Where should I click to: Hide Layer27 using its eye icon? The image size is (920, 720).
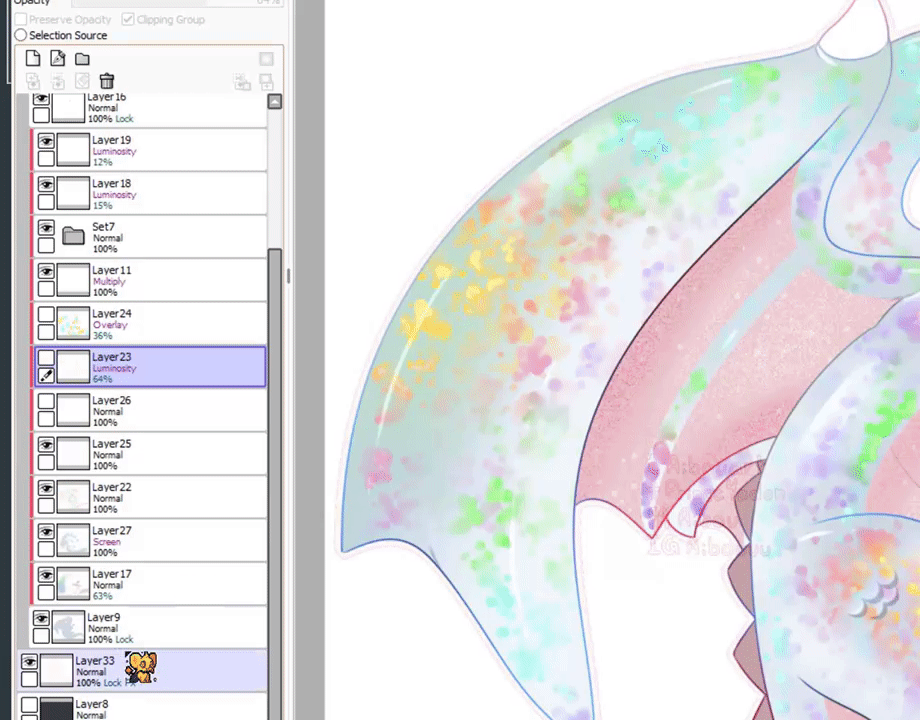coord(46,532)
